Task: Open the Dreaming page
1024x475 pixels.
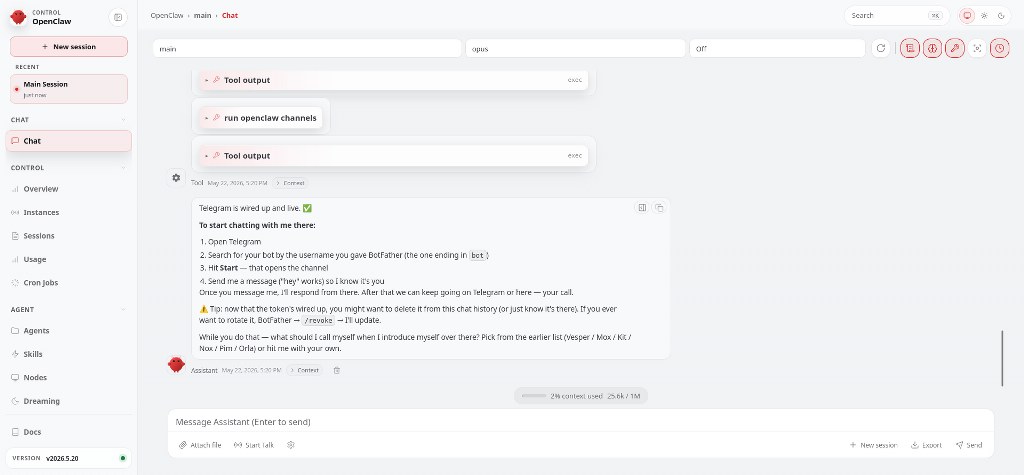Action: (x=69, y=401)
